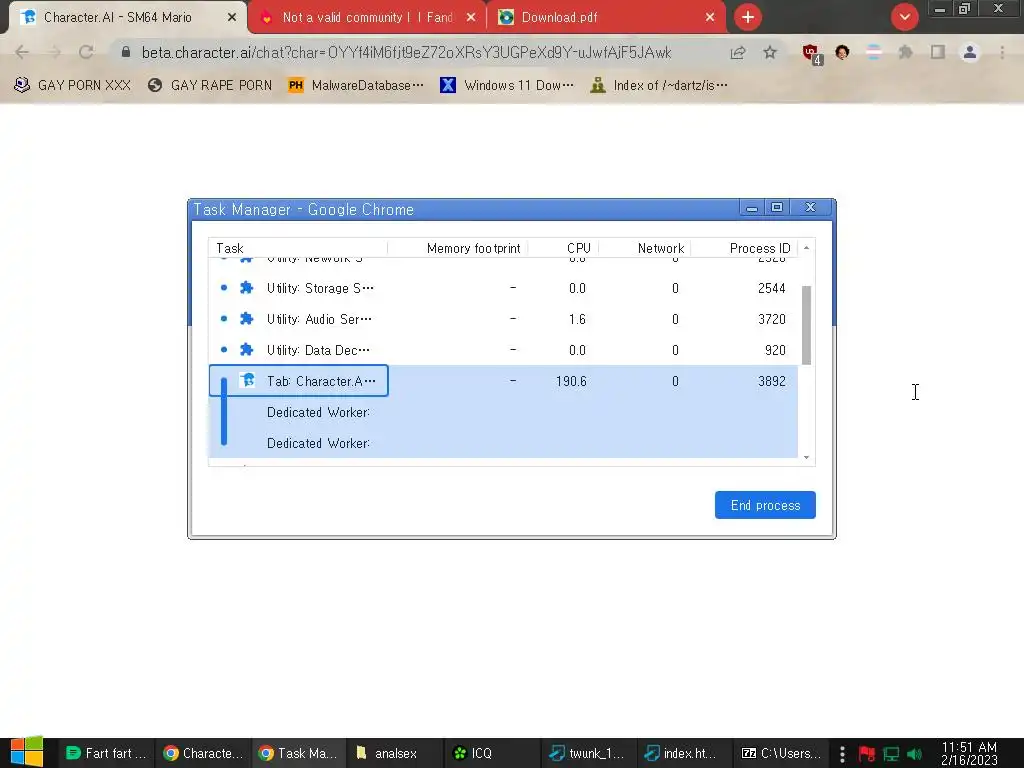This screenshot has width=1024, height=768.
Task: Sort tasks by Memory footprint column
Action: (x=473, y=248)
